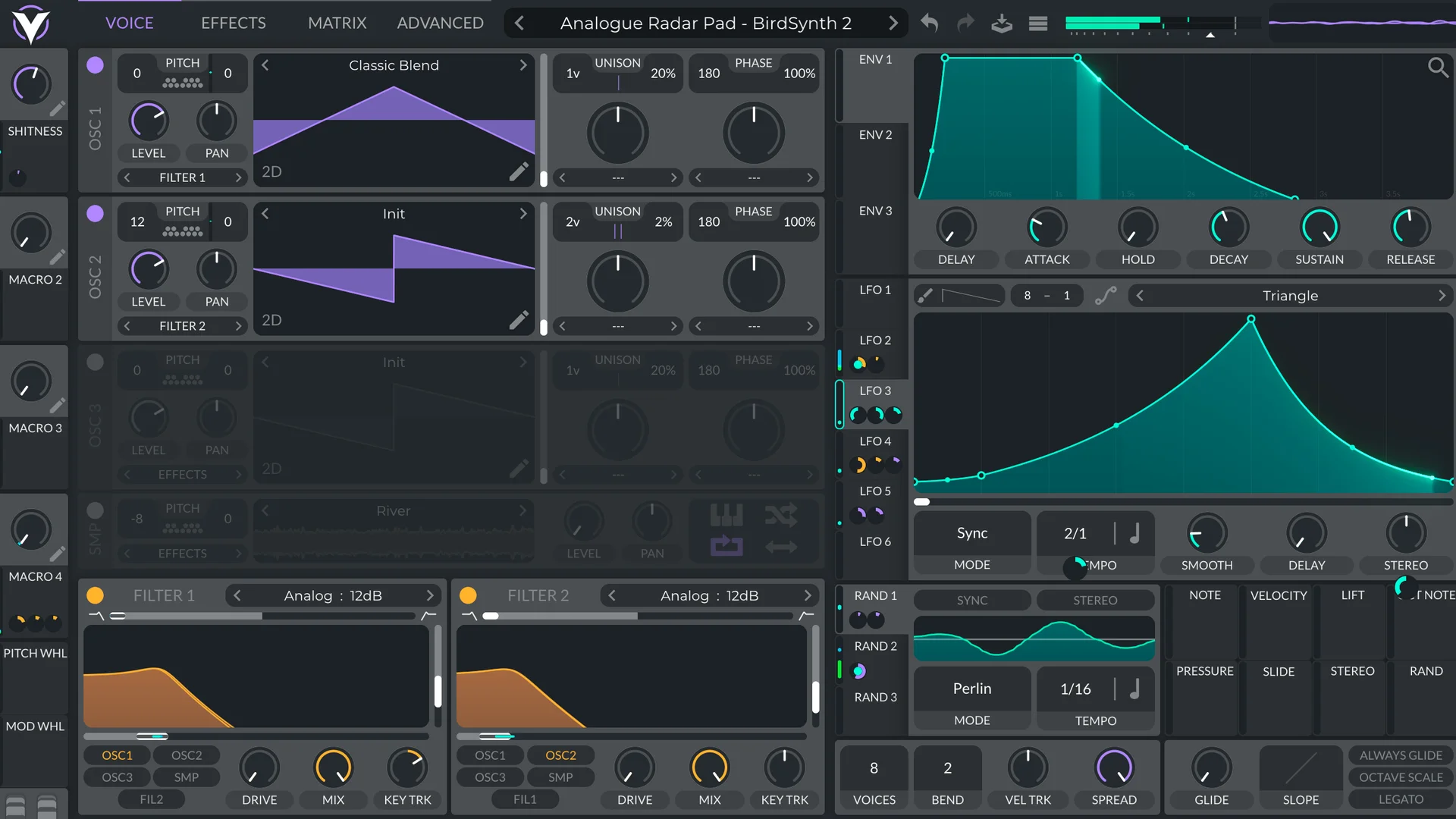Toggle OSC 2 power on
This screenshot has height=819, width=1456.
[95, 214]
